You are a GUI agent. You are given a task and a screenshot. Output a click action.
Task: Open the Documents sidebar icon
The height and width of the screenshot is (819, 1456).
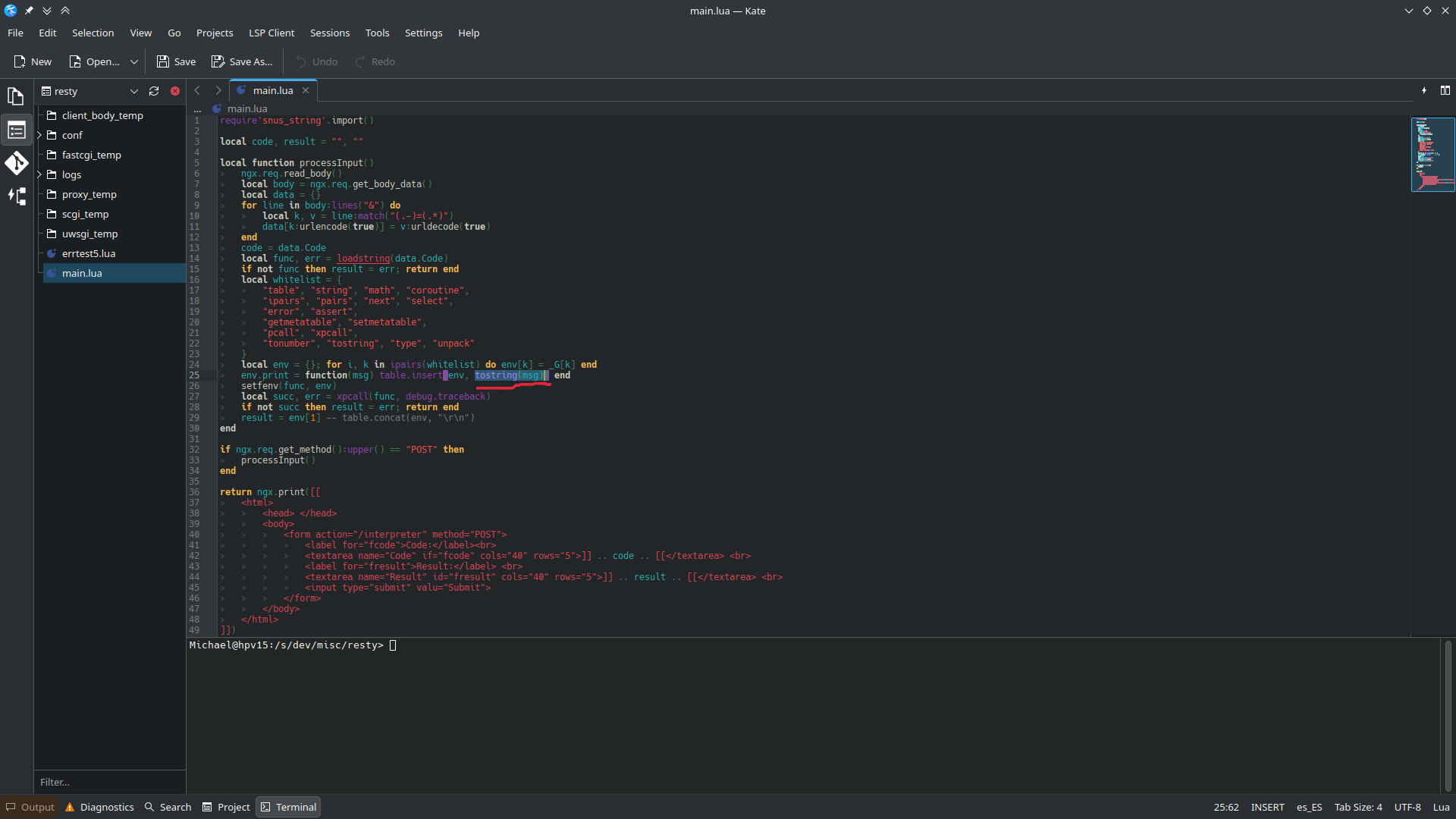tap(16, 96)
